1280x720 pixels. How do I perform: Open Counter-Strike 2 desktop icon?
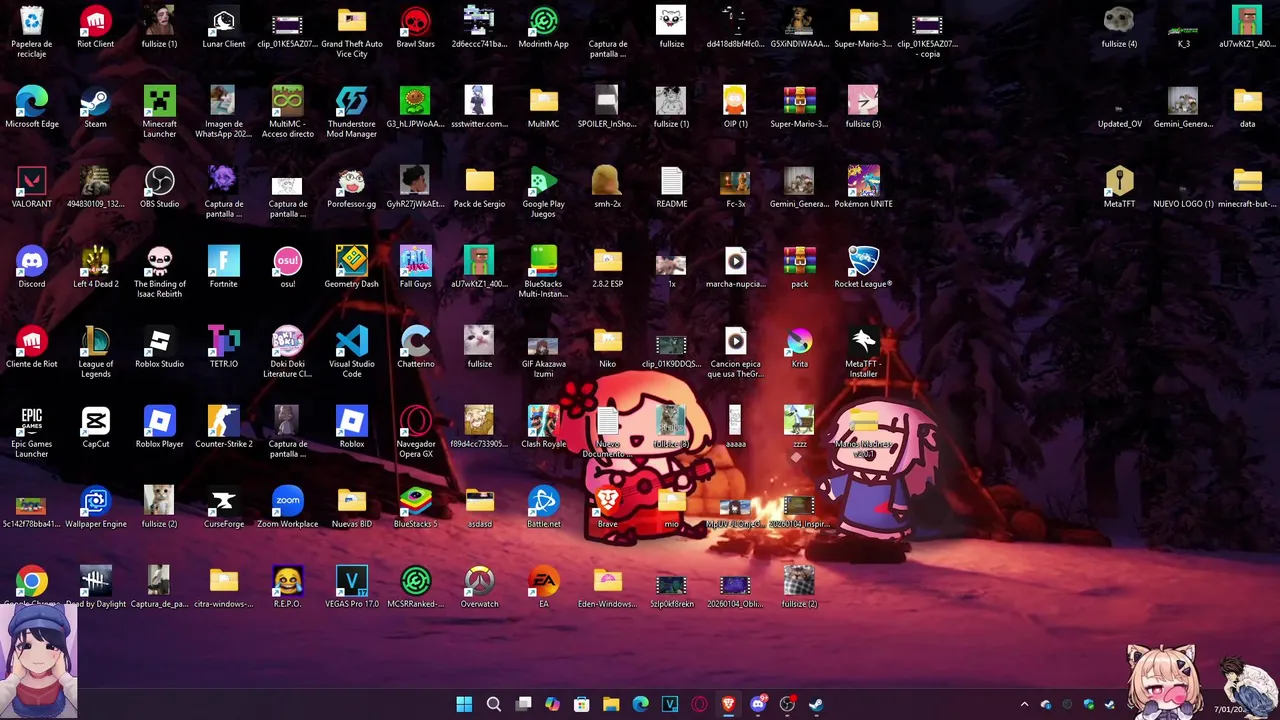pyautogui.click(x=224, y=422)
